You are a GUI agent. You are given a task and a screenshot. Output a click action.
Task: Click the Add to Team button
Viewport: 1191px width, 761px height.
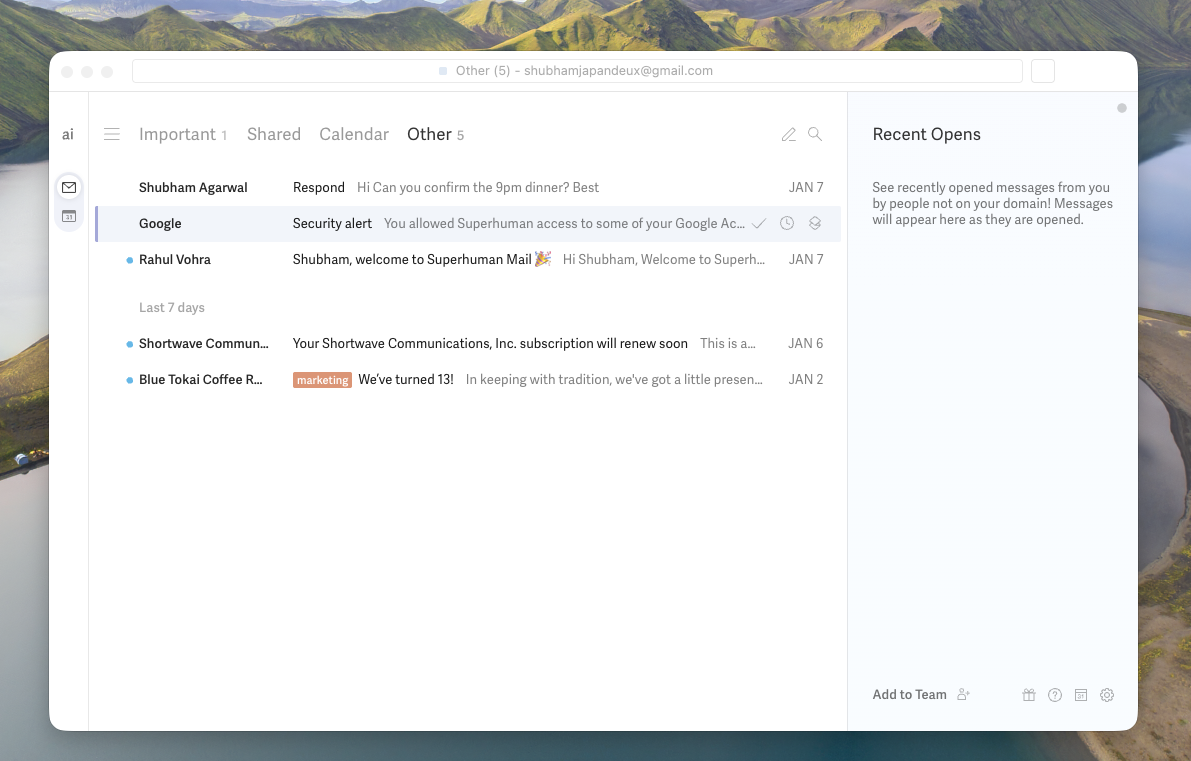click(910, 694)
